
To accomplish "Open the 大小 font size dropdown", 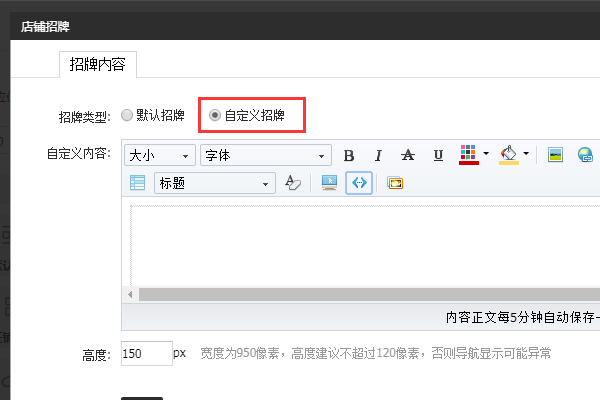I will pyautogui.click(x=160, y=155).
